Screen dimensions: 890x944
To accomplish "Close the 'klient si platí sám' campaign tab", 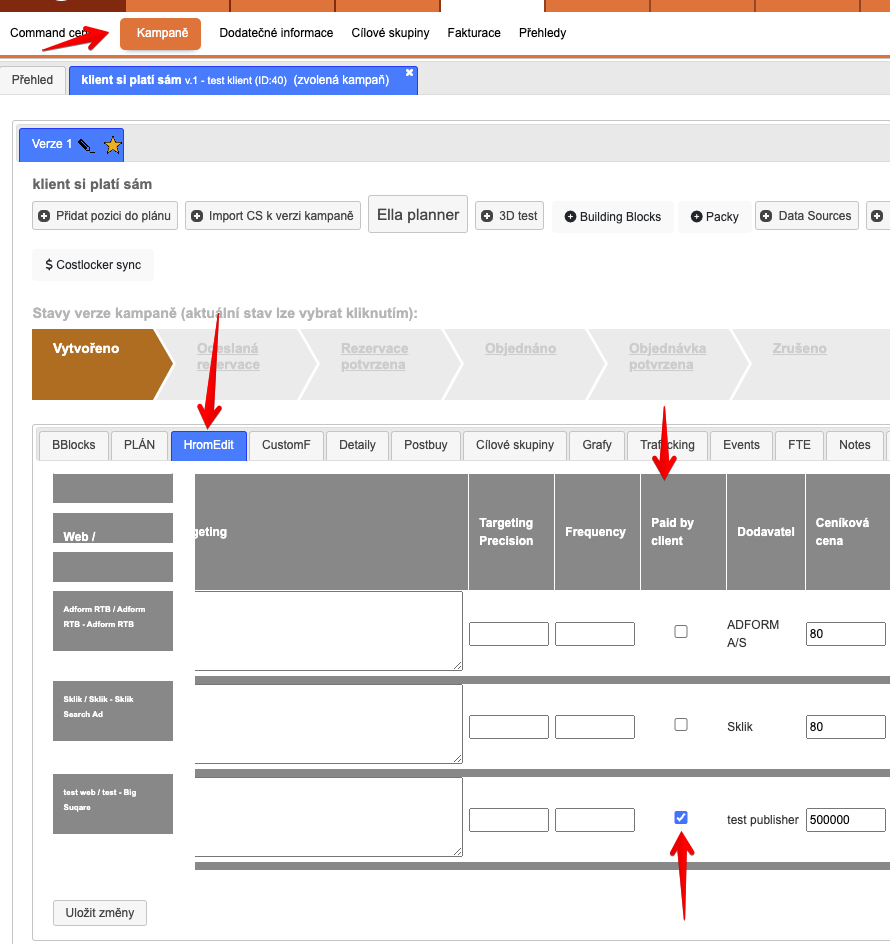I will pyautogui.click(x=409, y=73).
